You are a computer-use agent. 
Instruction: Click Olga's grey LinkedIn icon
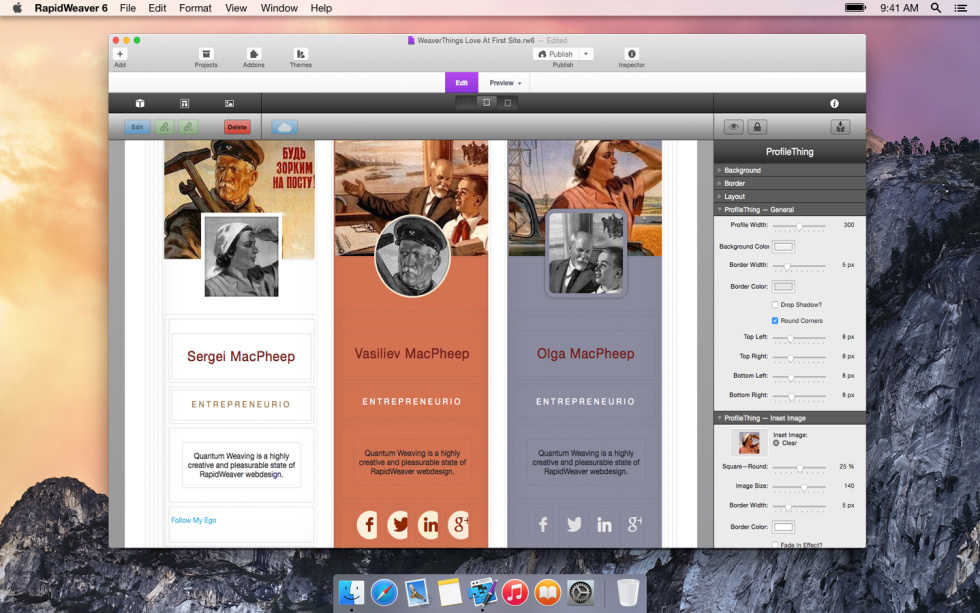[604, 524]
